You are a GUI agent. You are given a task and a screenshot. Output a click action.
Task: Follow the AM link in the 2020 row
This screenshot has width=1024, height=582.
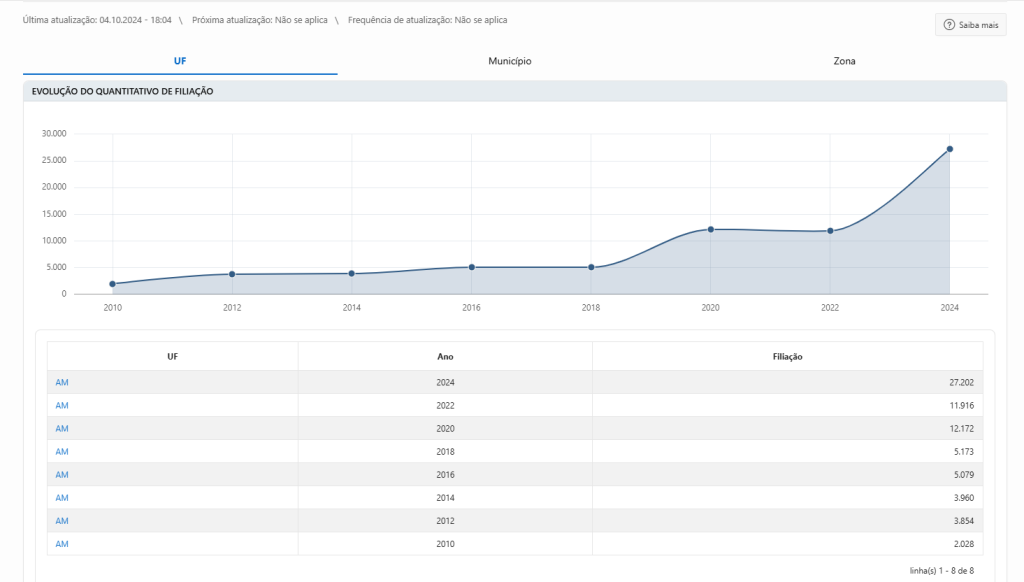[62, 429]
